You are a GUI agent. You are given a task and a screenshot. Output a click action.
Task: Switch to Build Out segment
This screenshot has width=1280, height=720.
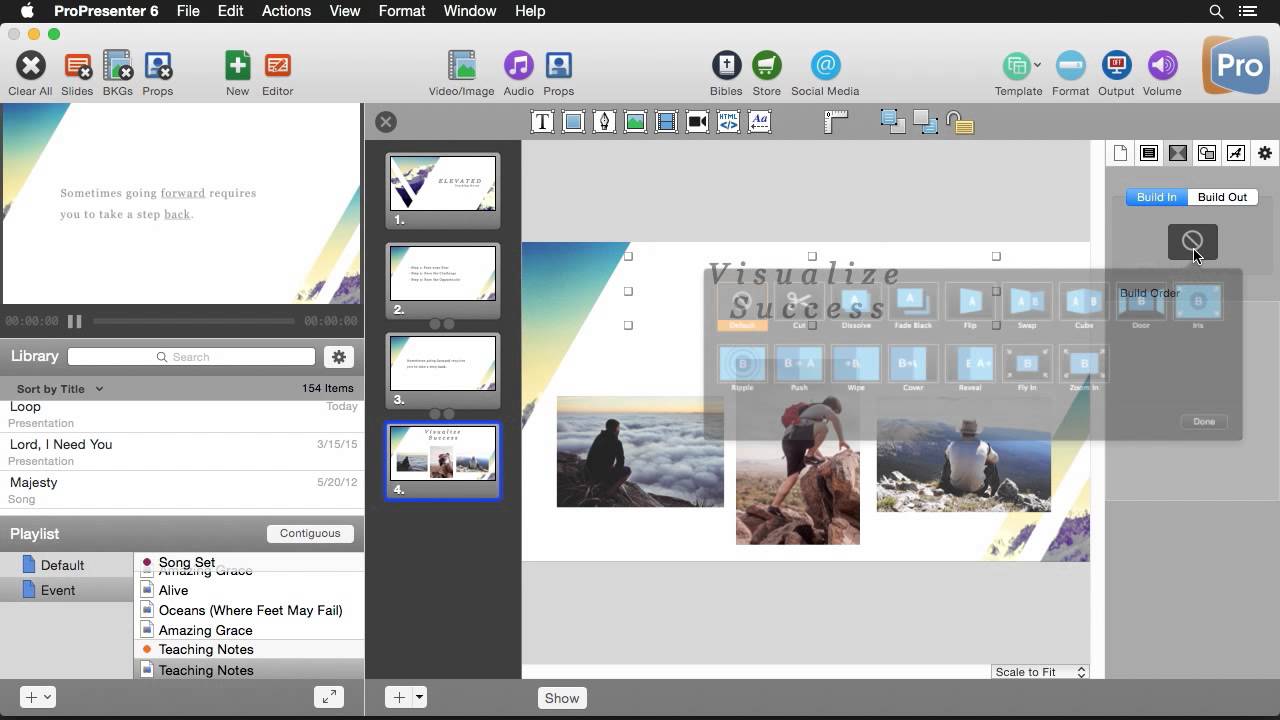pyautogui.click(x=1222, y=197)
